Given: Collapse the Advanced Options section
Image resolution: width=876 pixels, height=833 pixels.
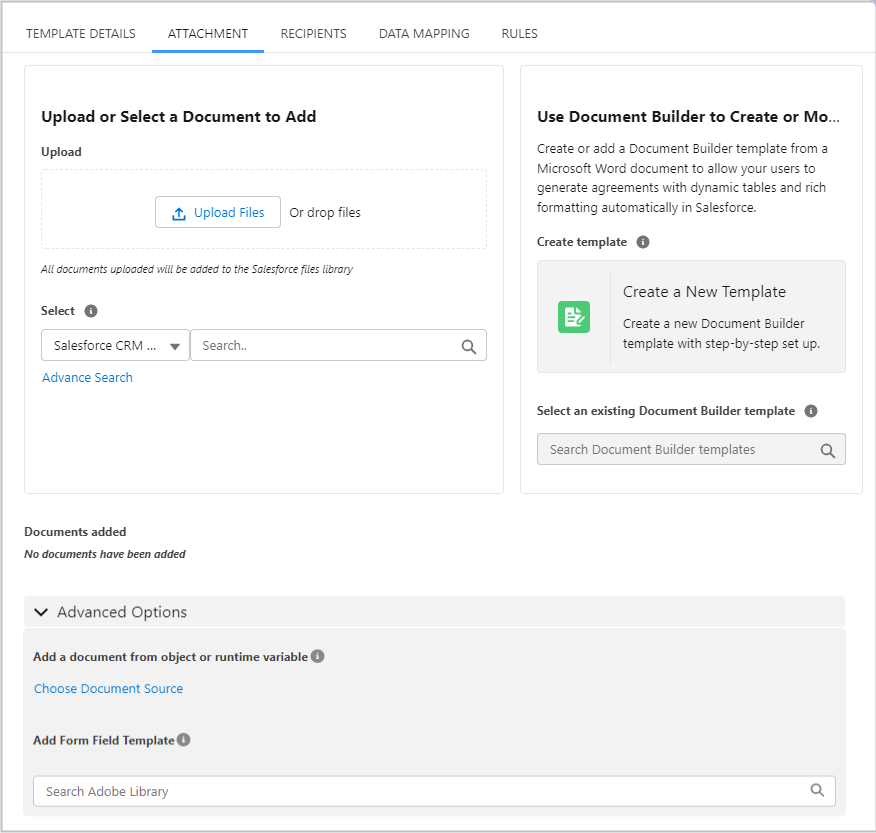Looking at the screenshot, I should click(x=41, y=611).
